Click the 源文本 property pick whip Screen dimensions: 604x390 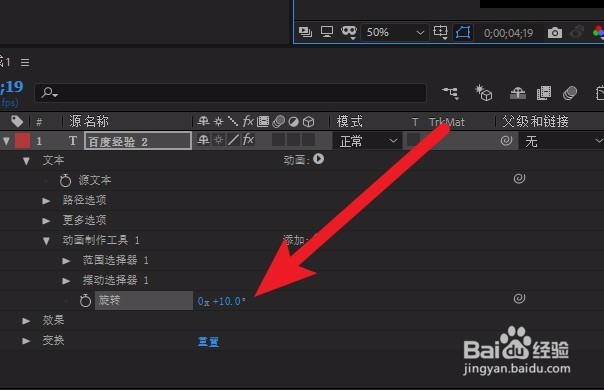pyautogui.click(x=519, y=178)
